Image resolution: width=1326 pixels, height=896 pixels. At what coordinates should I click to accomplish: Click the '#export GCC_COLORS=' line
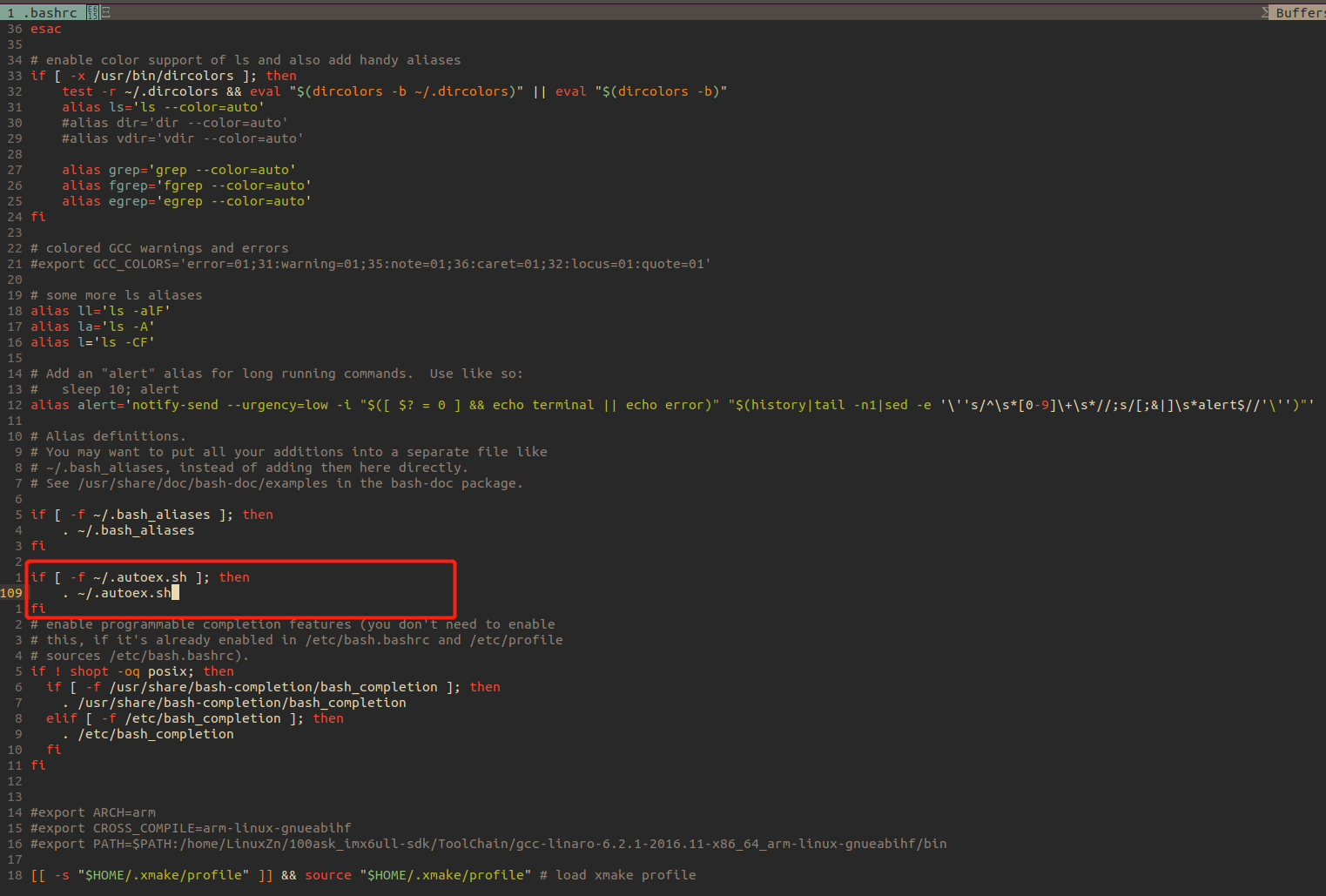point(371,264)
